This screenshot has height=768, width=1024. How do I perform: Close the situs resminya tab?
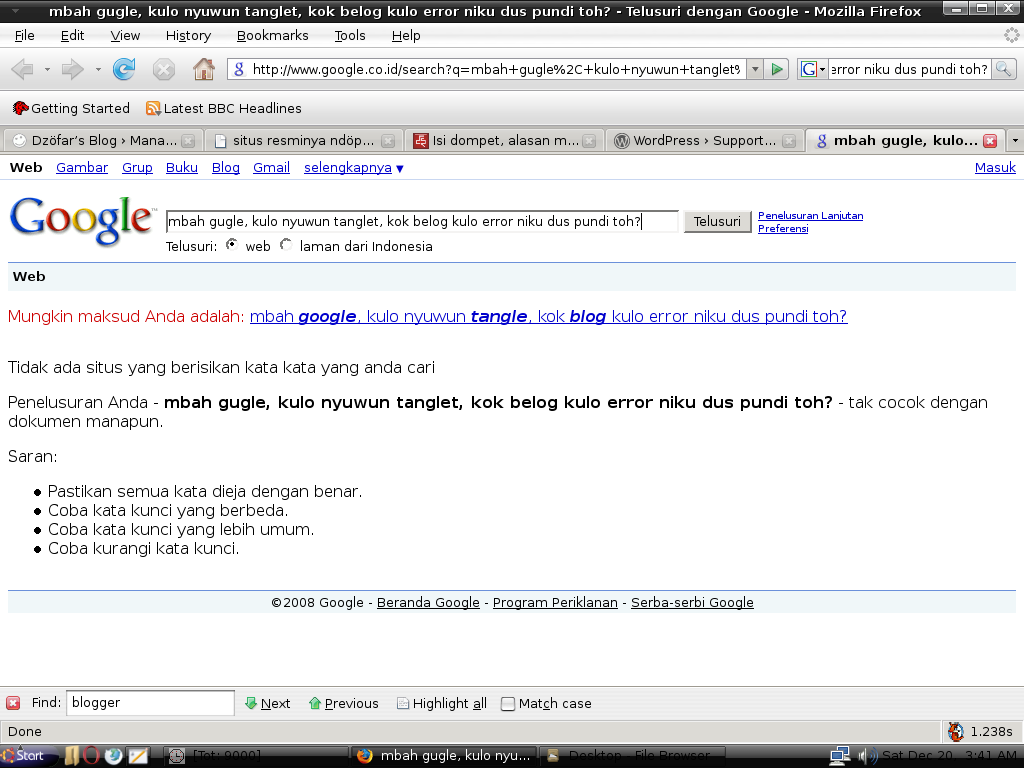click(388, 141)
